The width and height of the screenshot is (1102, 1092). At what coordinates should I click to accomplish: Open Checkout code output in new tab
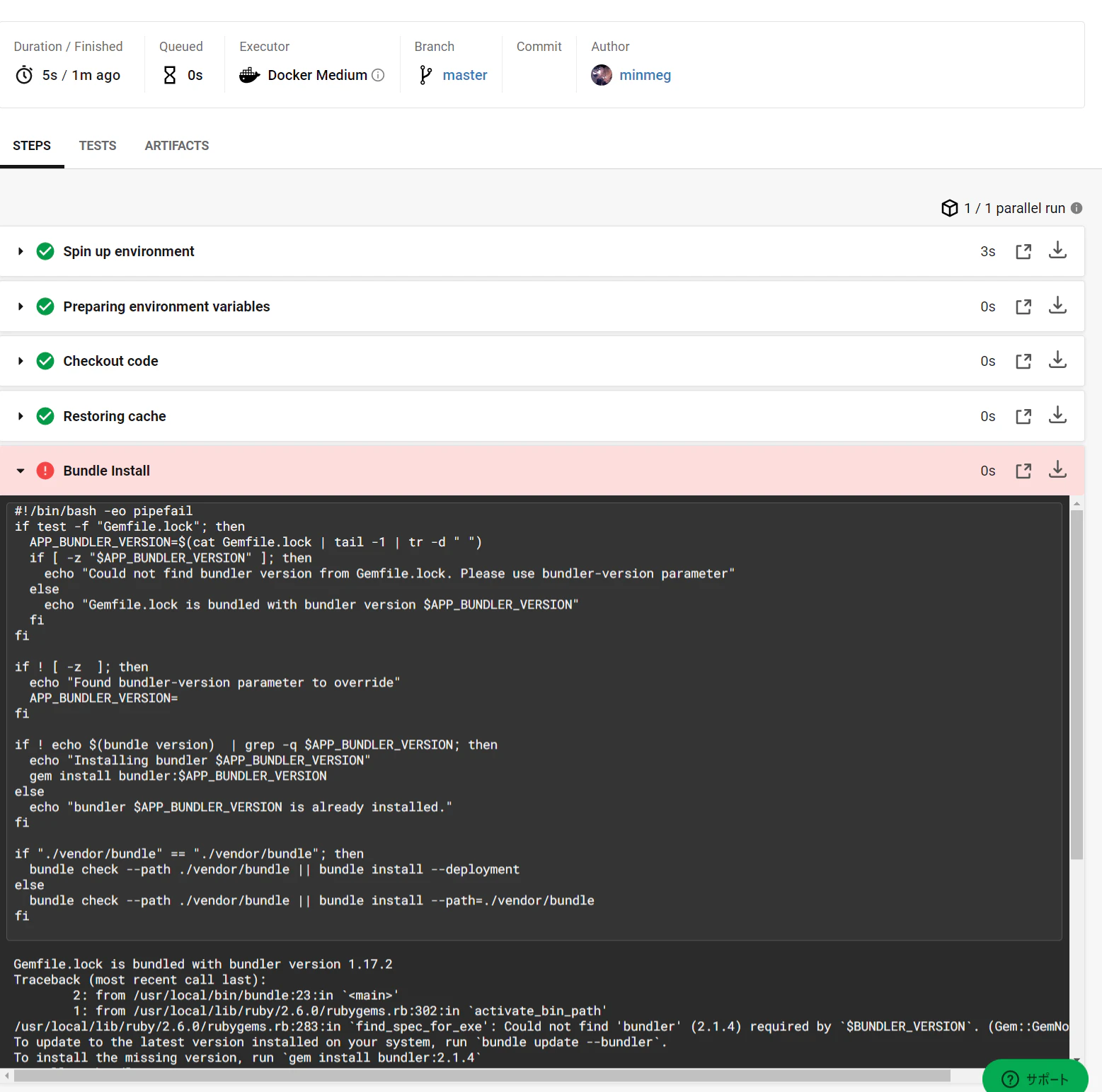(1023, 362)
